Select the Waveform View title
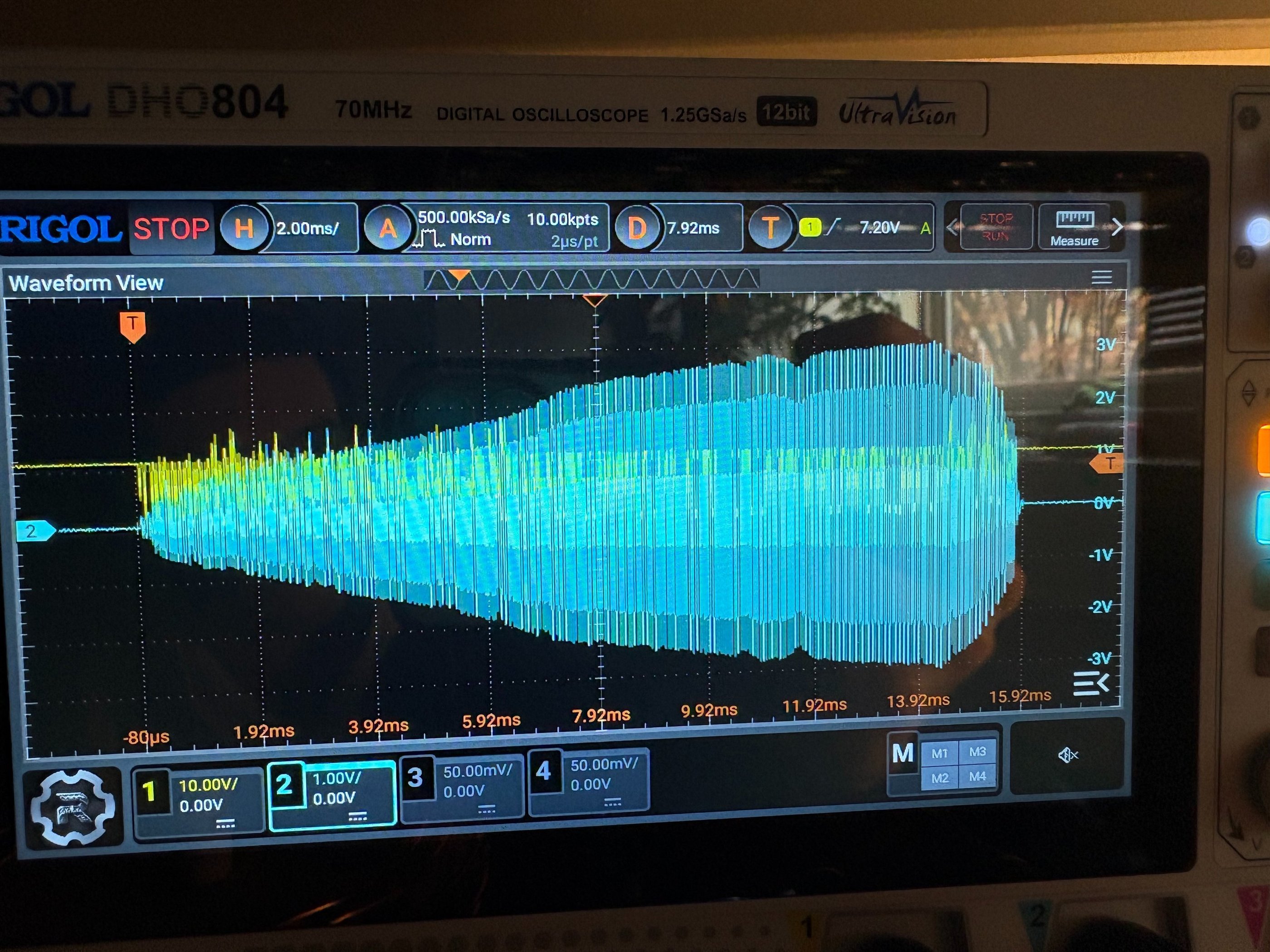 tap(86, 283)
